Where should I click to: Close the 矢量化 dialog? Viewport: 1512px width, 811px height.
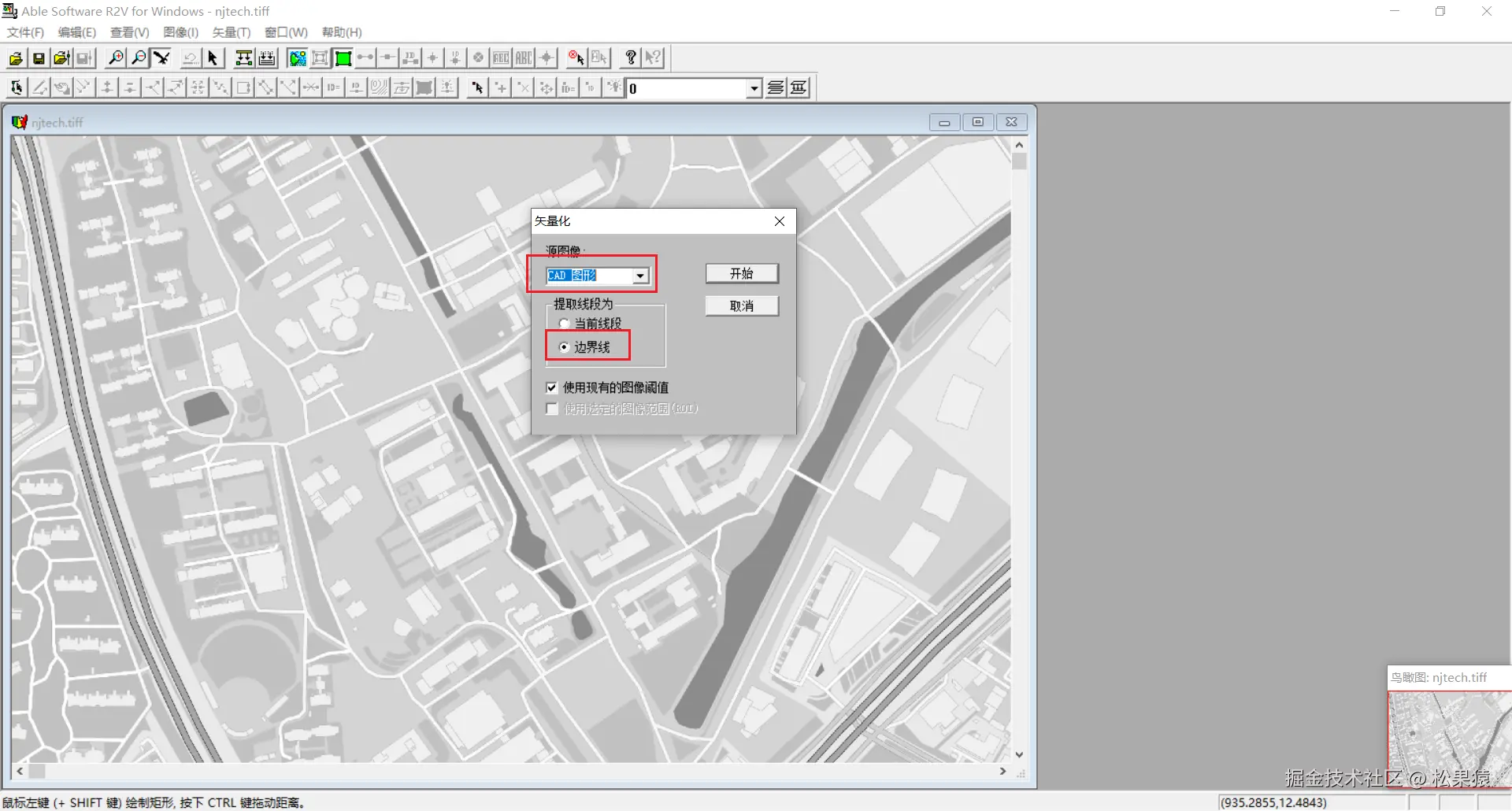780,221
